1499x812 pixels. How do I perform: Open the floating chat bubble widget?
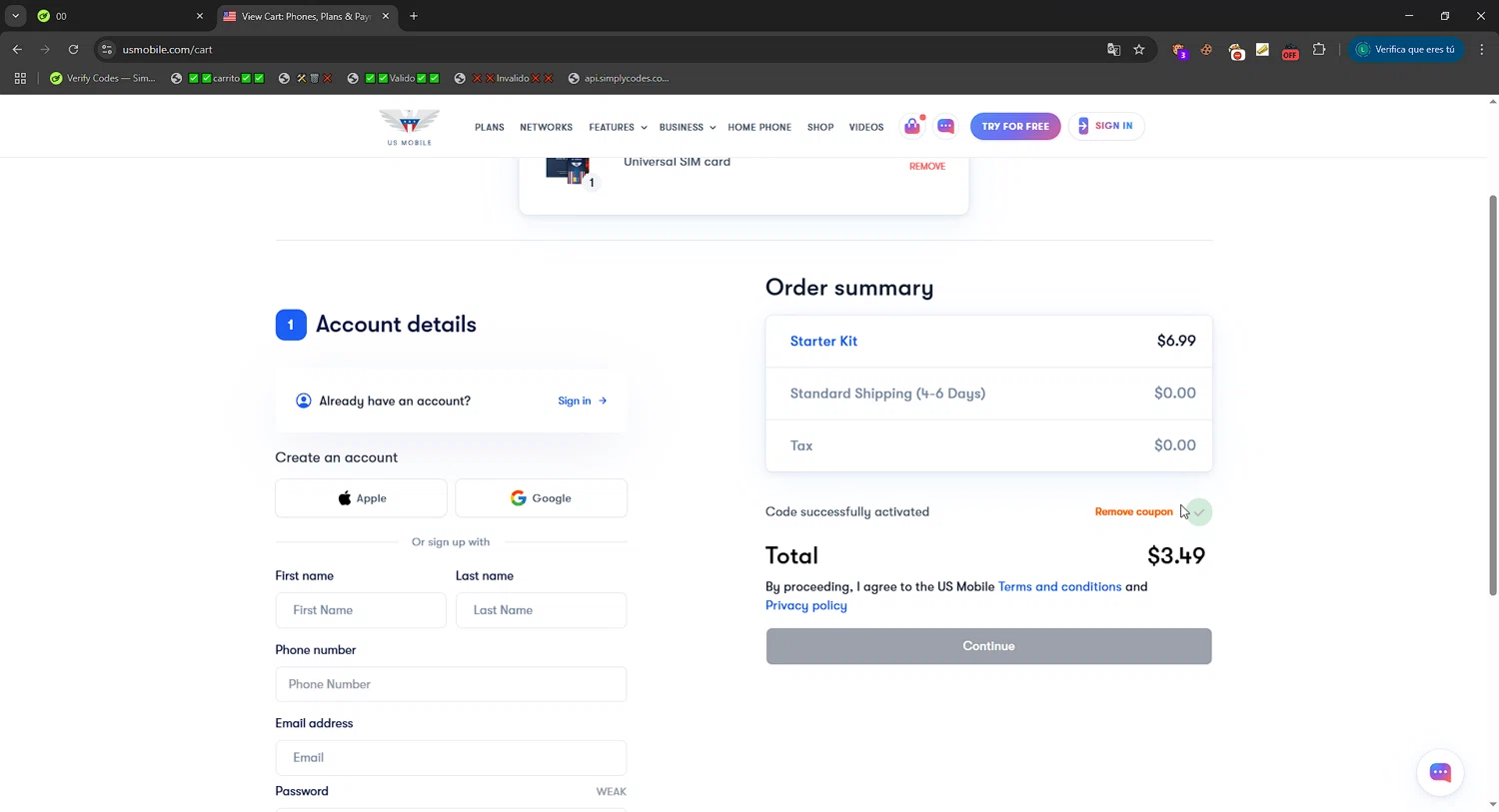[x=1439, y=772]
